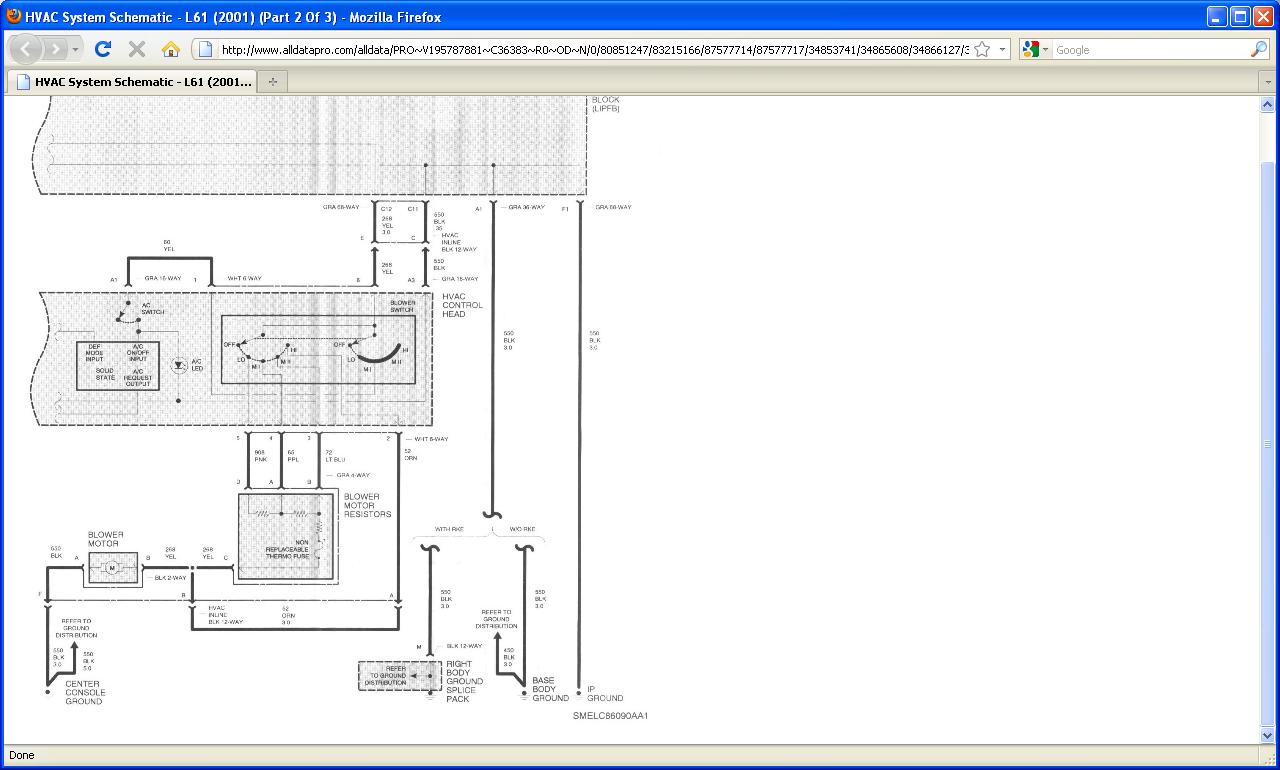
Task: Click the vertical scrollbar down arrow
Action: [x=1267, y=736]
